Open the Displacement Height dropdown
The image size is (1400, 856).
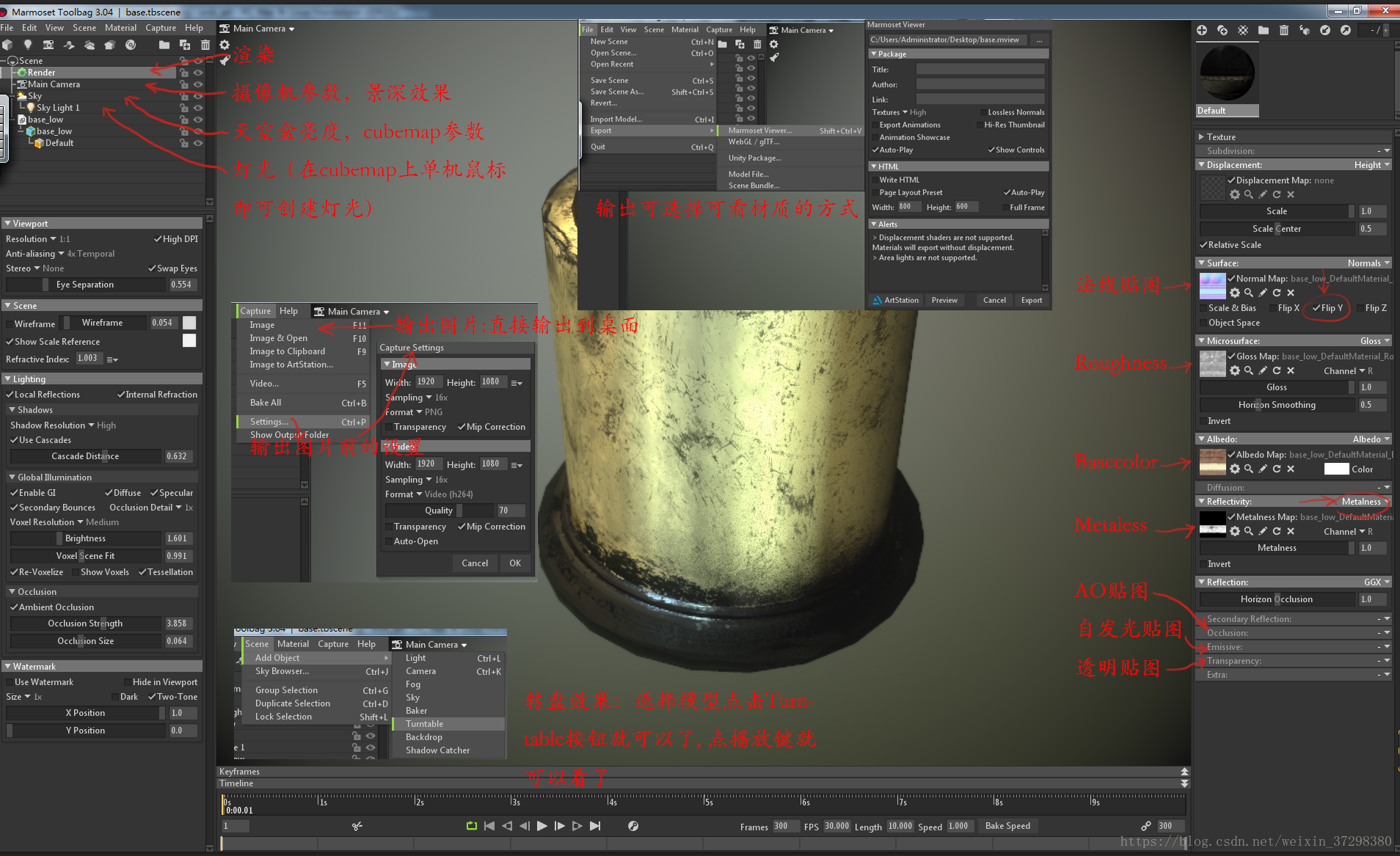click(x=1372, y=165)
